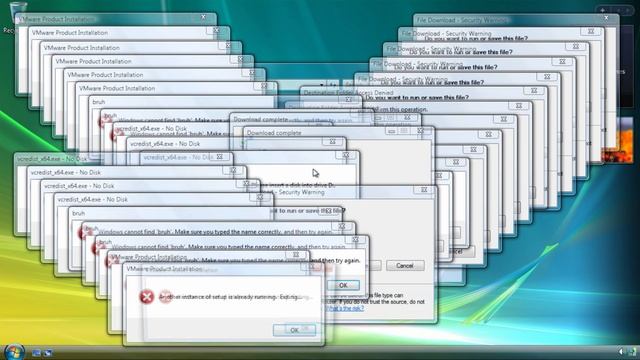Click the Show Desktop quick launch icon
The image size is (640, 360).
[x=36, y=353]
